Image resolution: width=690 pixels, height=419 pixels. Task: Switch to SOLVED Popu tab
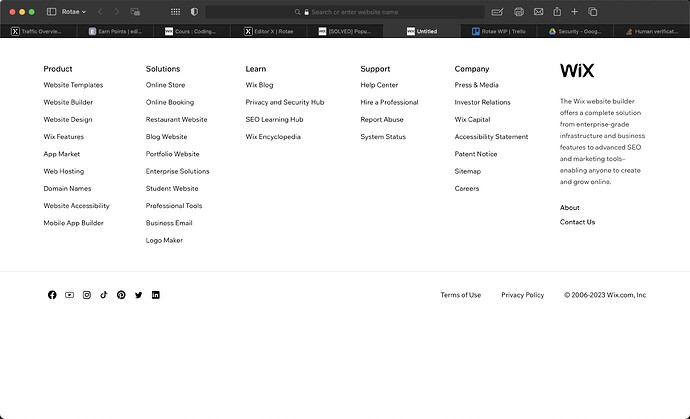pyautogui.click(x=345, y=31)
